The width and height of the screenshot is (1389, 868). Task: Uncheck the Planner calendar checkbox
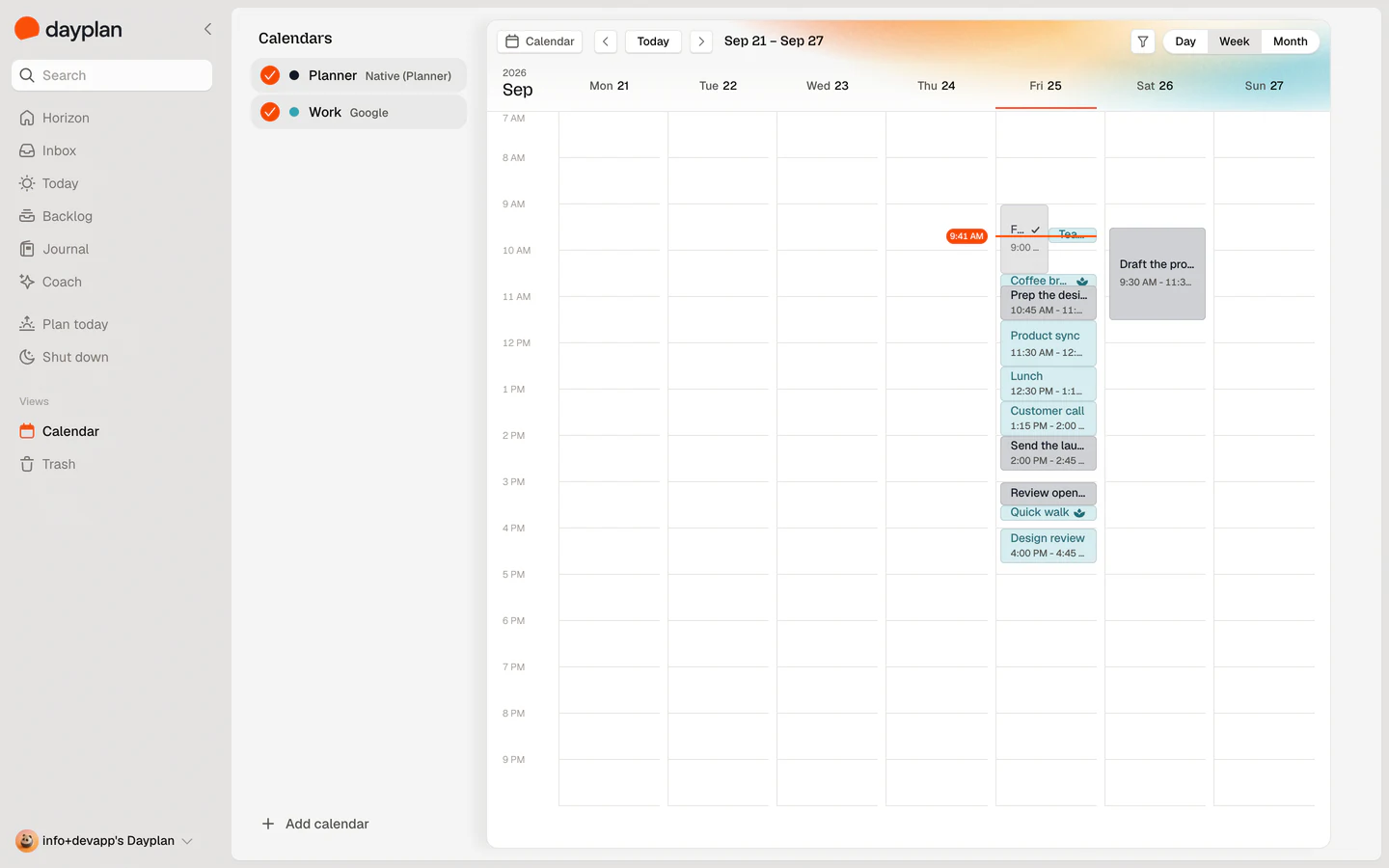[x=270, y=75]
